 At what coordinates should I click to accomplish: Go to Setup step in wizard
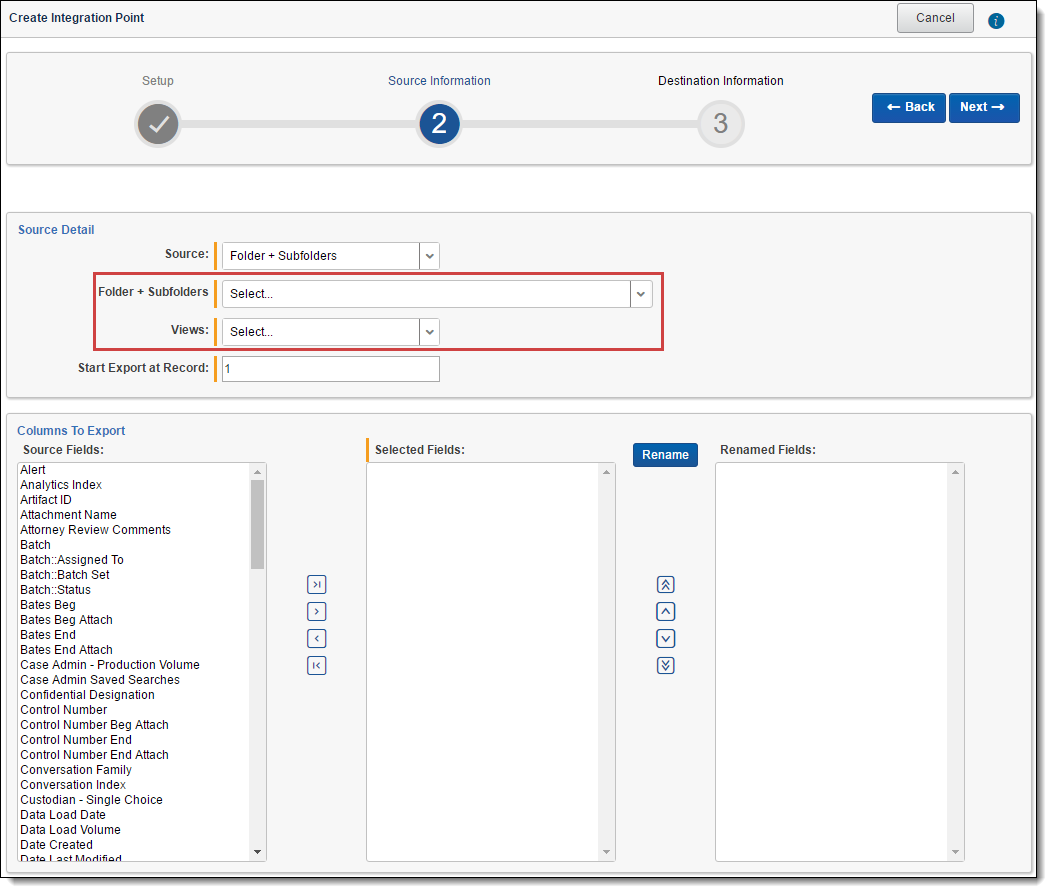tap(158, 124)
